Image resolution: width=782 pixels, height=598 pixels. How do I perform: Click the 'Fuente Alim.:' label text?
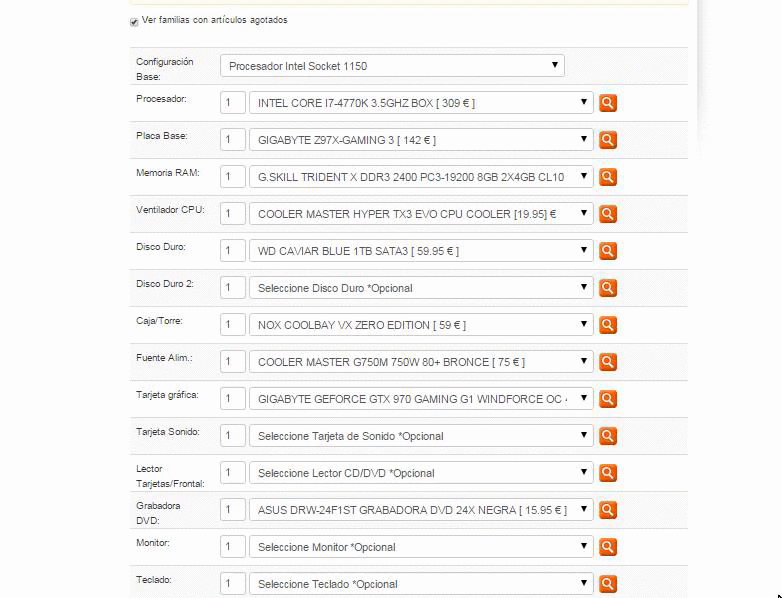pyautogui.click(x=164, y=358)
